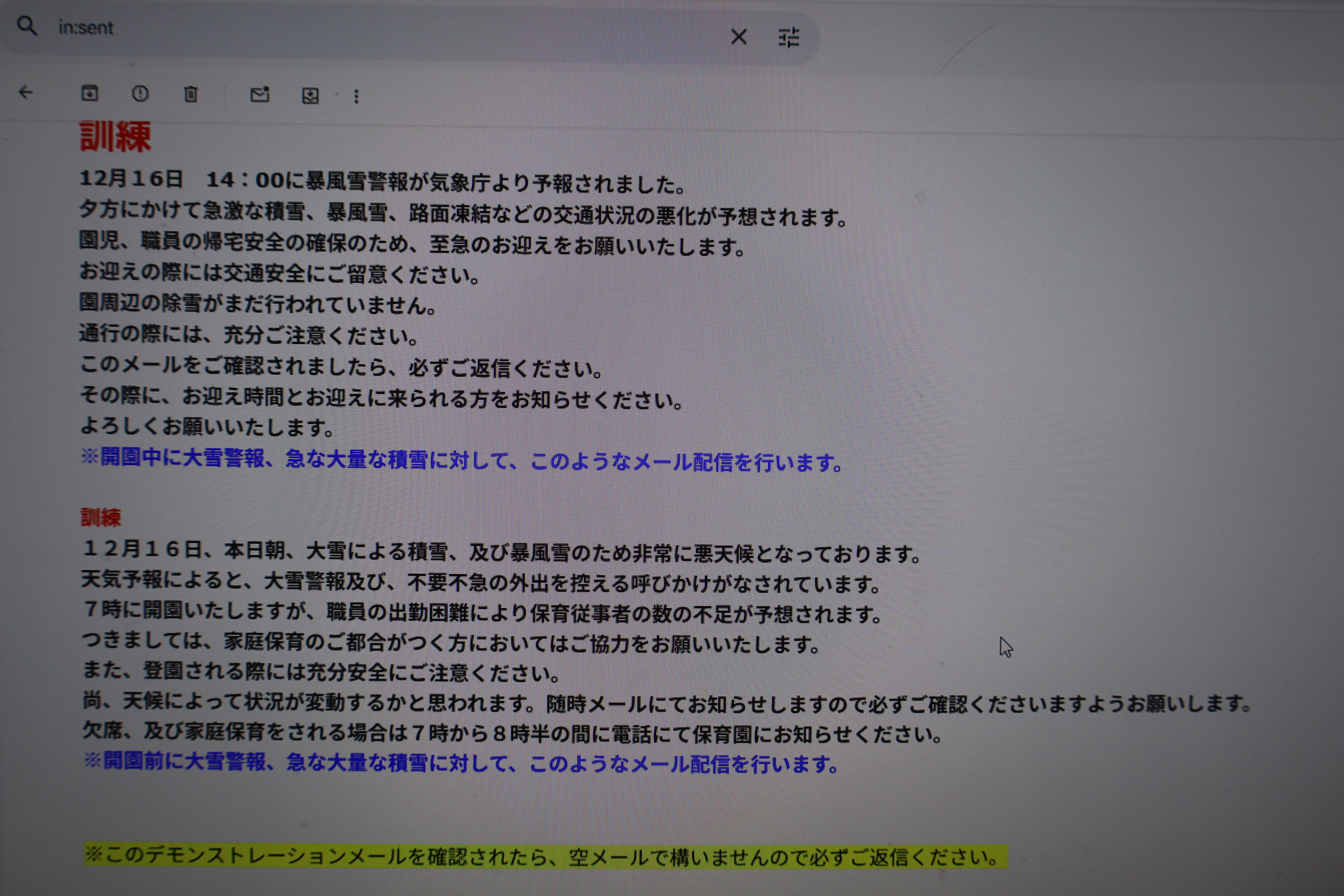
Task: Click the large red 訓練 heading
Action: (x=115, y=137)
